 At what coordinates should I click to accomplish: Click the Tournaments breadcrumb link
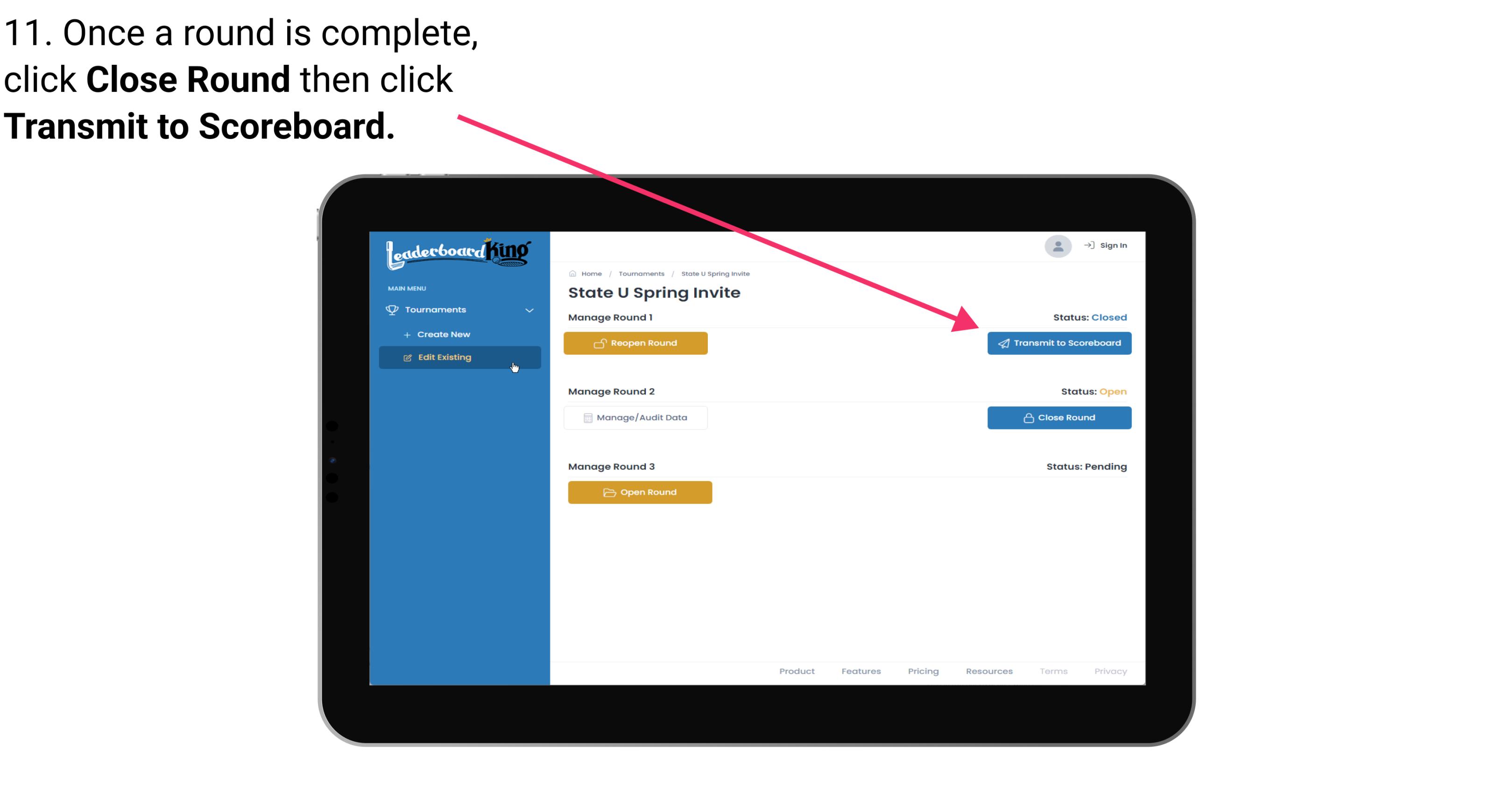point(640,273)
